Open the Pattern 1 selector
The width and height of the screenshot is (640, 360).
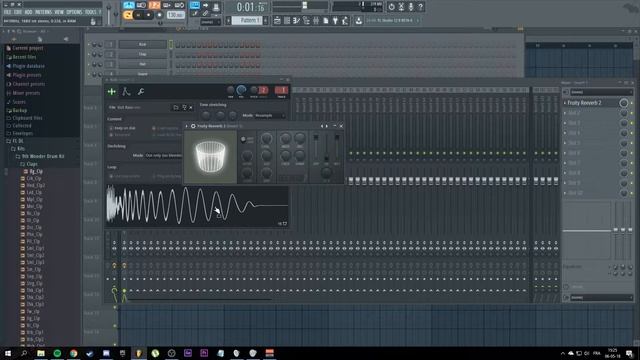coord(248,20)
